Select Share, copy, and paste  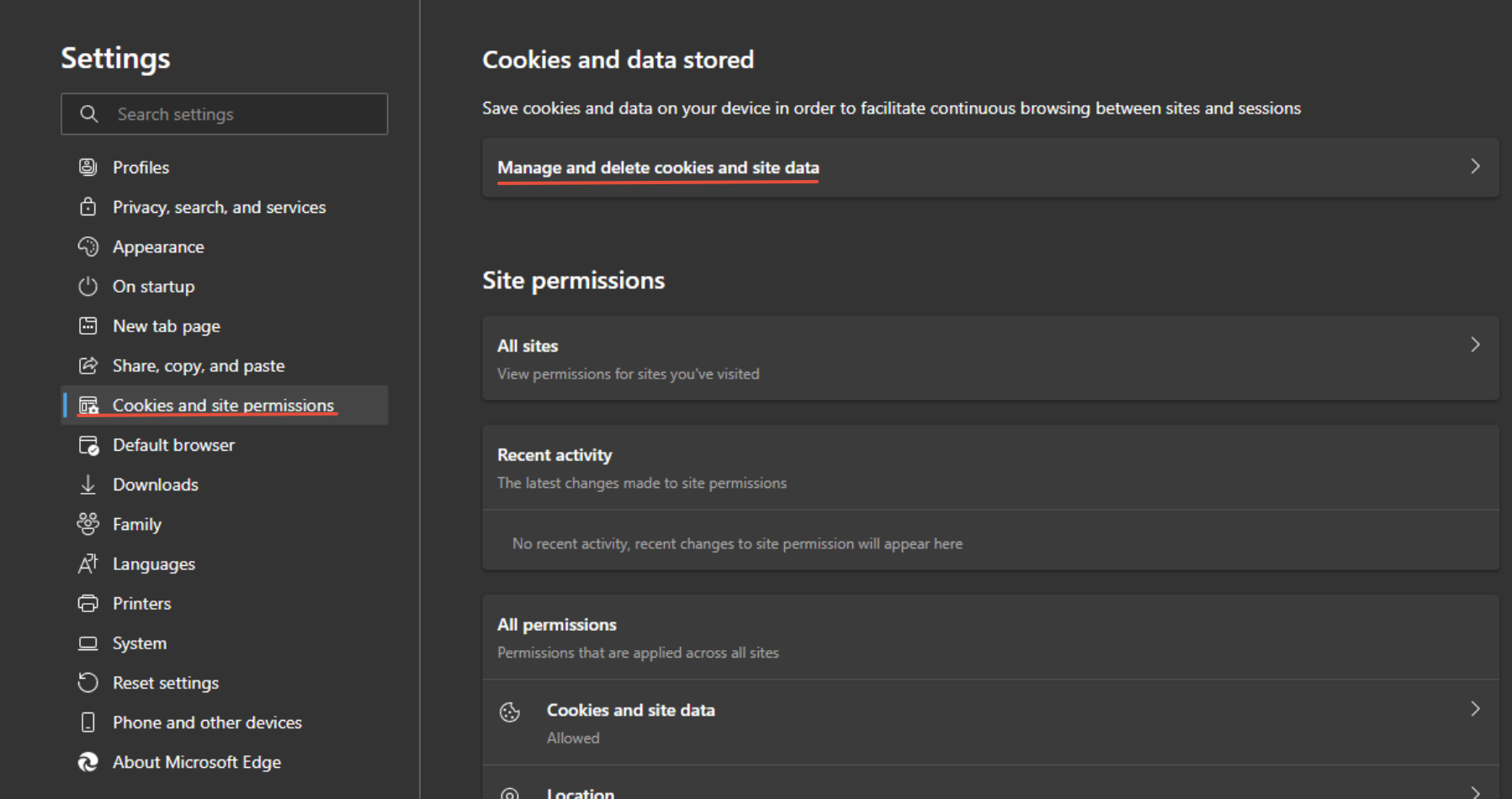(224, 365)
